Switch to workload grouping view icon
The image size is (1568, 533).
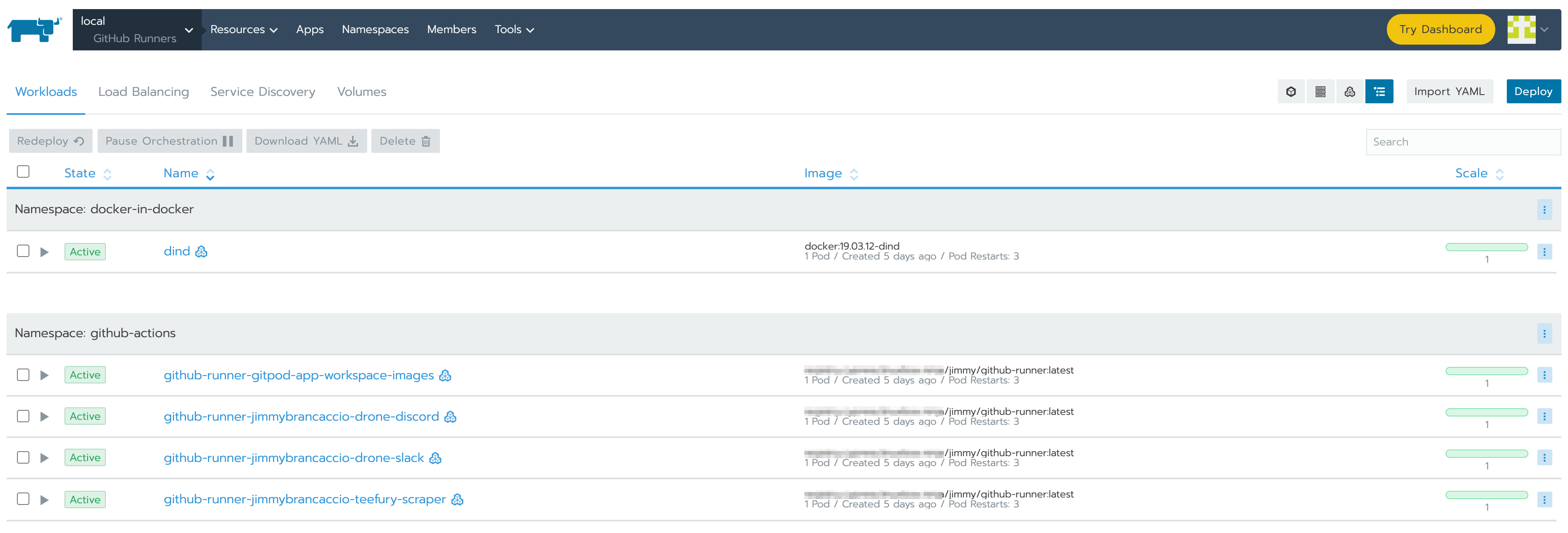(x=1350, y=92)
